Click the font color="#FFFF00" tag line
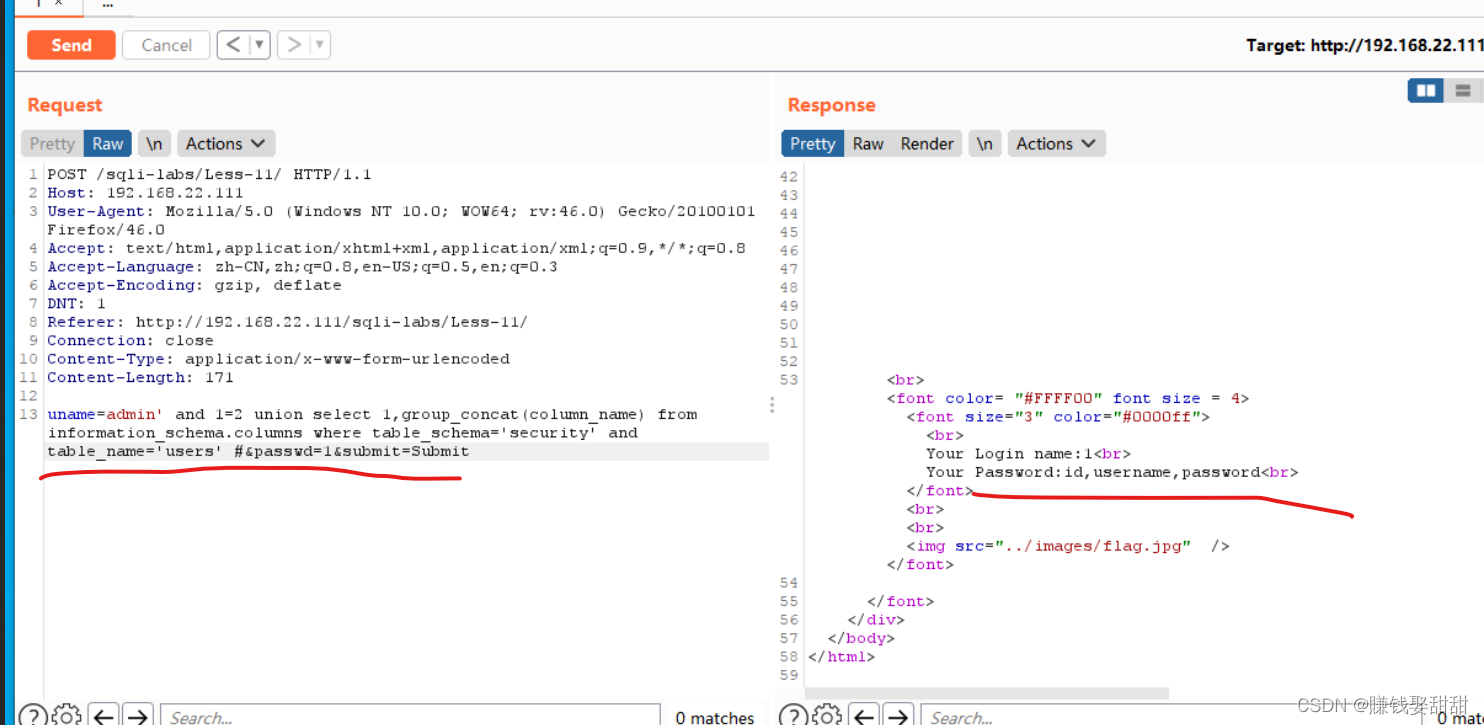Screen dimensions: 1484x725 pyautogui.click(x=1067, y=398)
